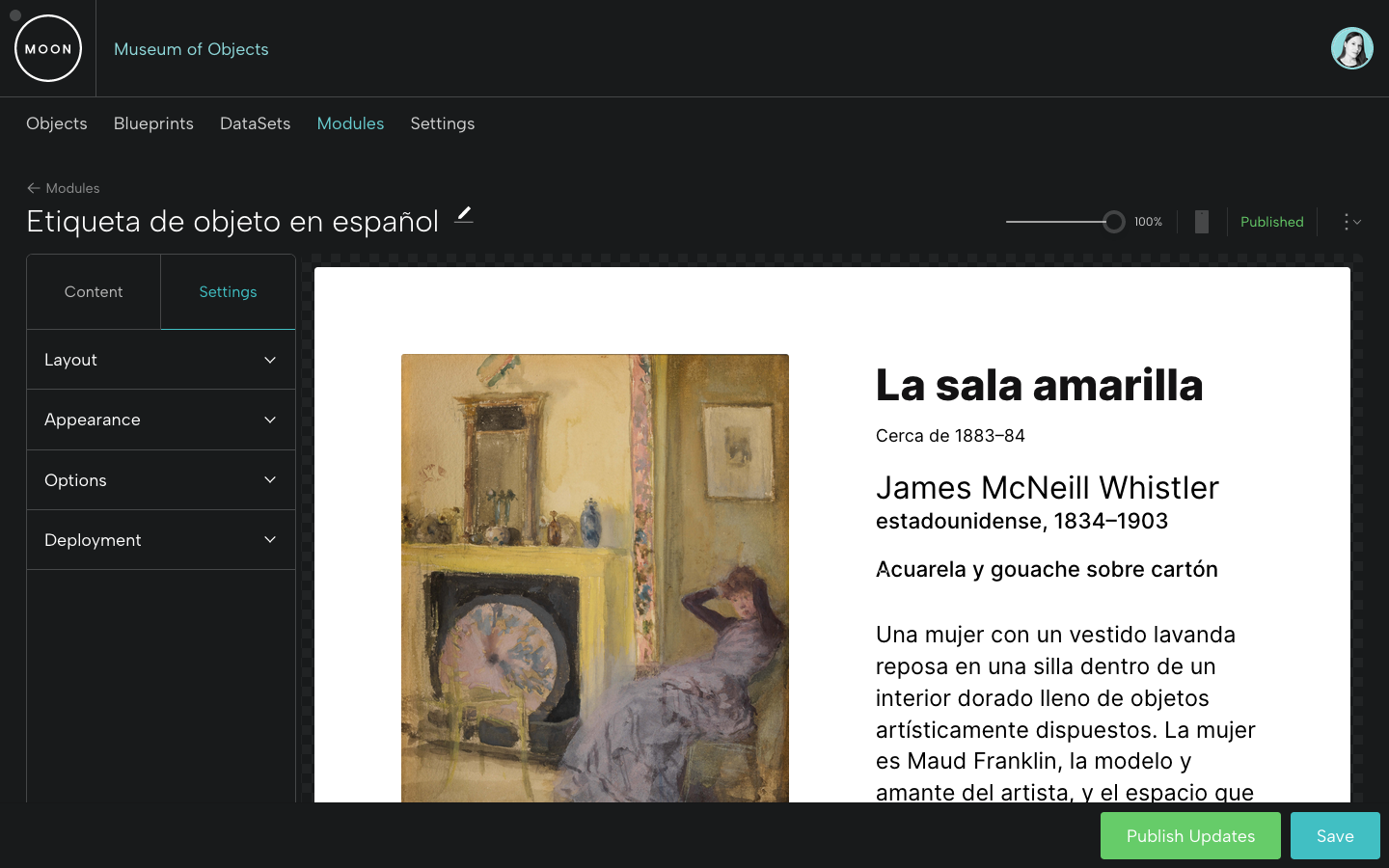The width and height of the screenshot is (1389, 868).
Task: Click the zoom slider handle
Action: tap(1114, 222)
